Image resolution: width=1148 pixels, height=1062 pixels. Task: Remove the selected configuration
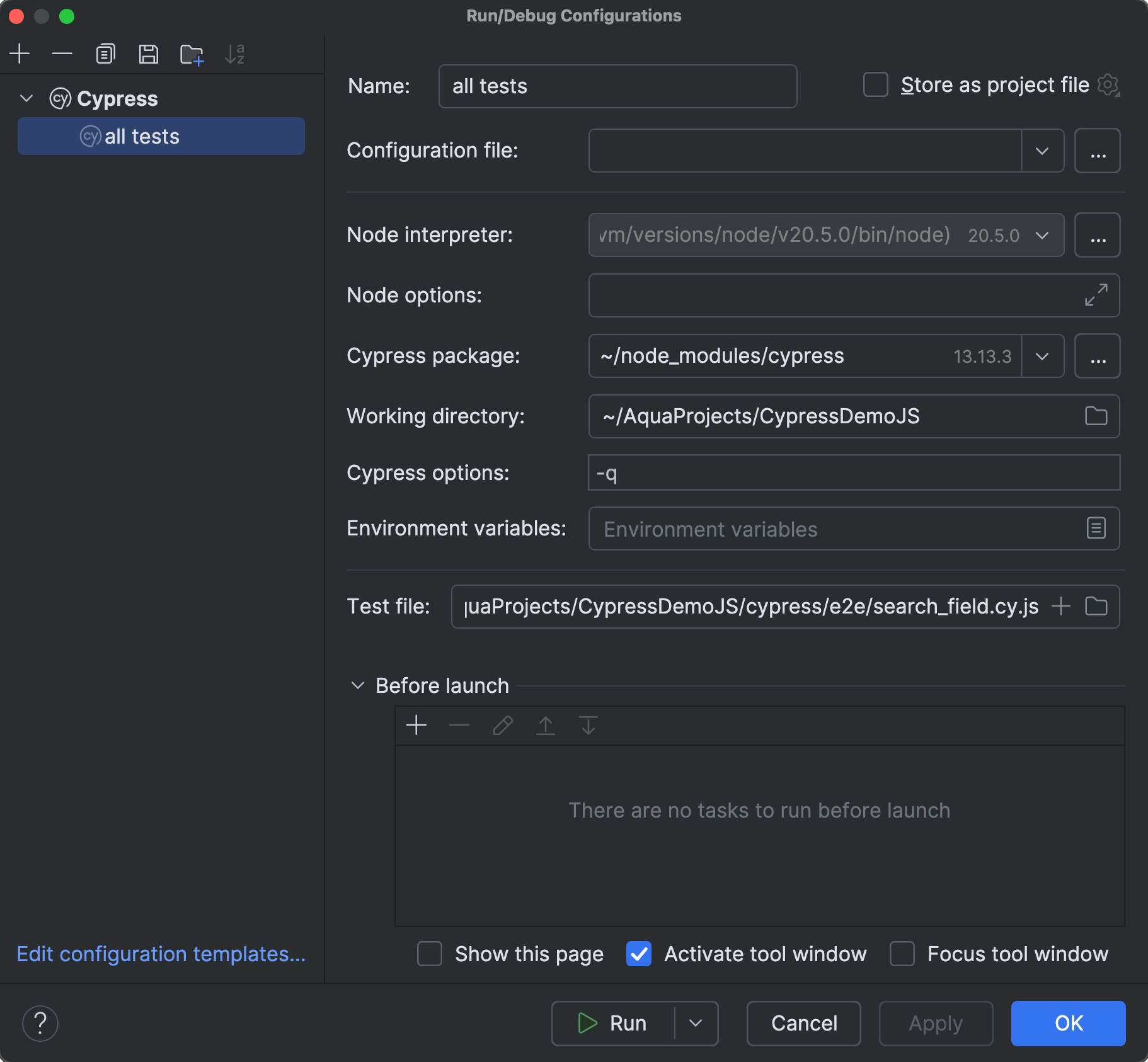[x=62, y=54]
